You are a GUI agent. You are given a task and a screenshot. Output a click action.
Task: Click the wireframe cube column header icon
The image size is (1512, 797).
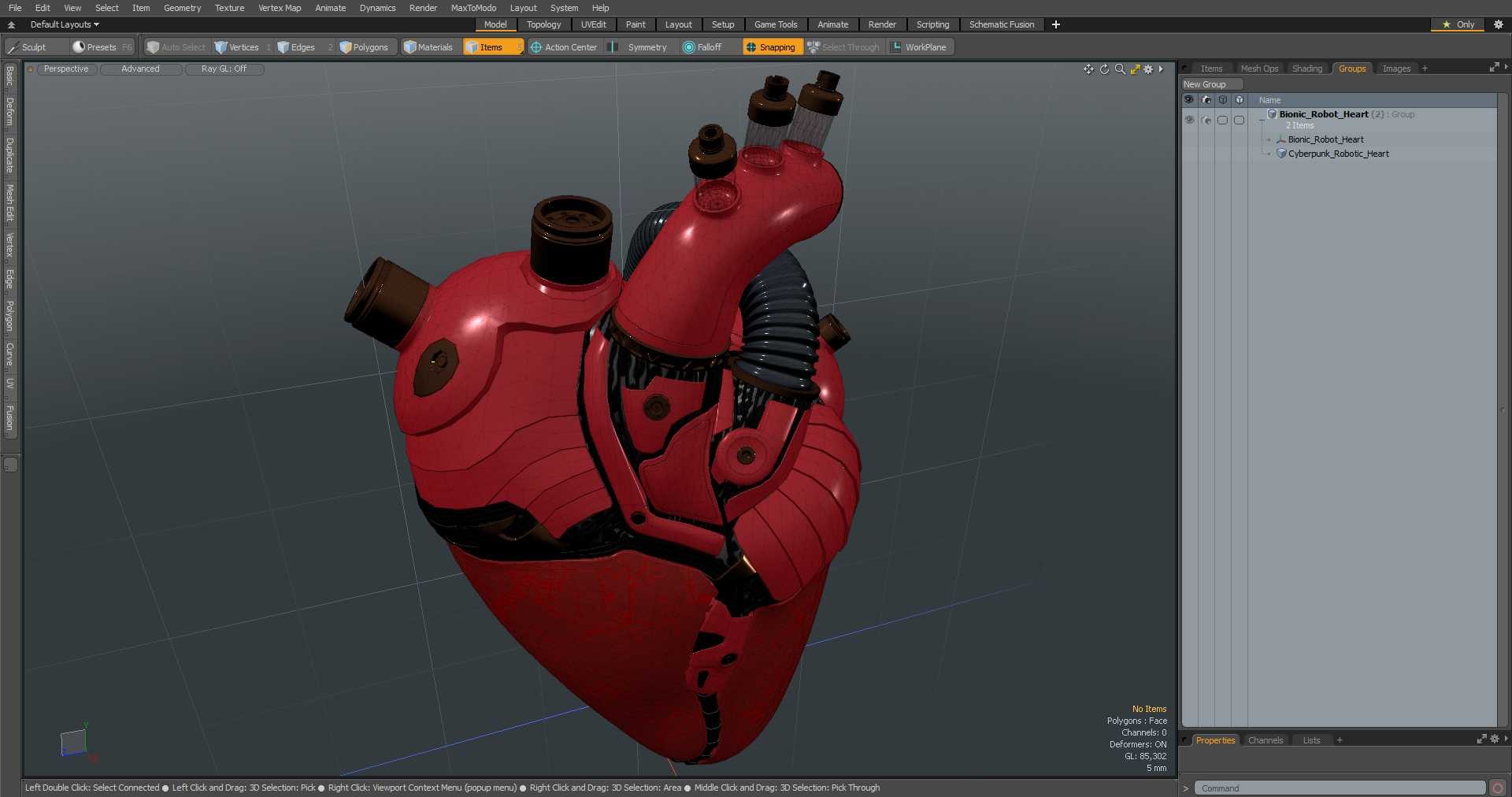point(1222,100)
